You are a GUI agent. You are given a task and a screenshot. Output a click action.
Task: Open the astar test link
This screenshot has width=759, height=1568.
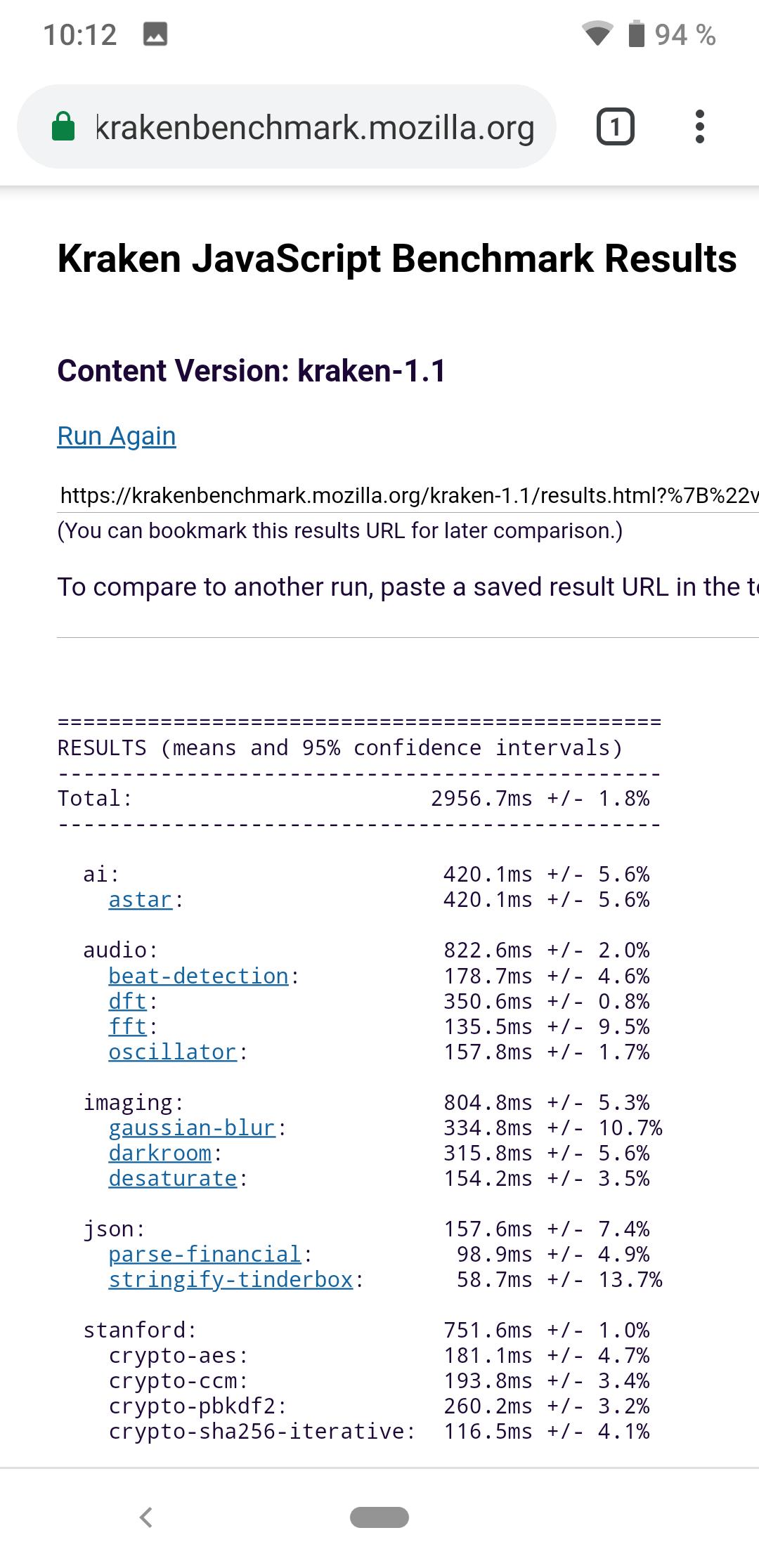click(x=141, y=900)
